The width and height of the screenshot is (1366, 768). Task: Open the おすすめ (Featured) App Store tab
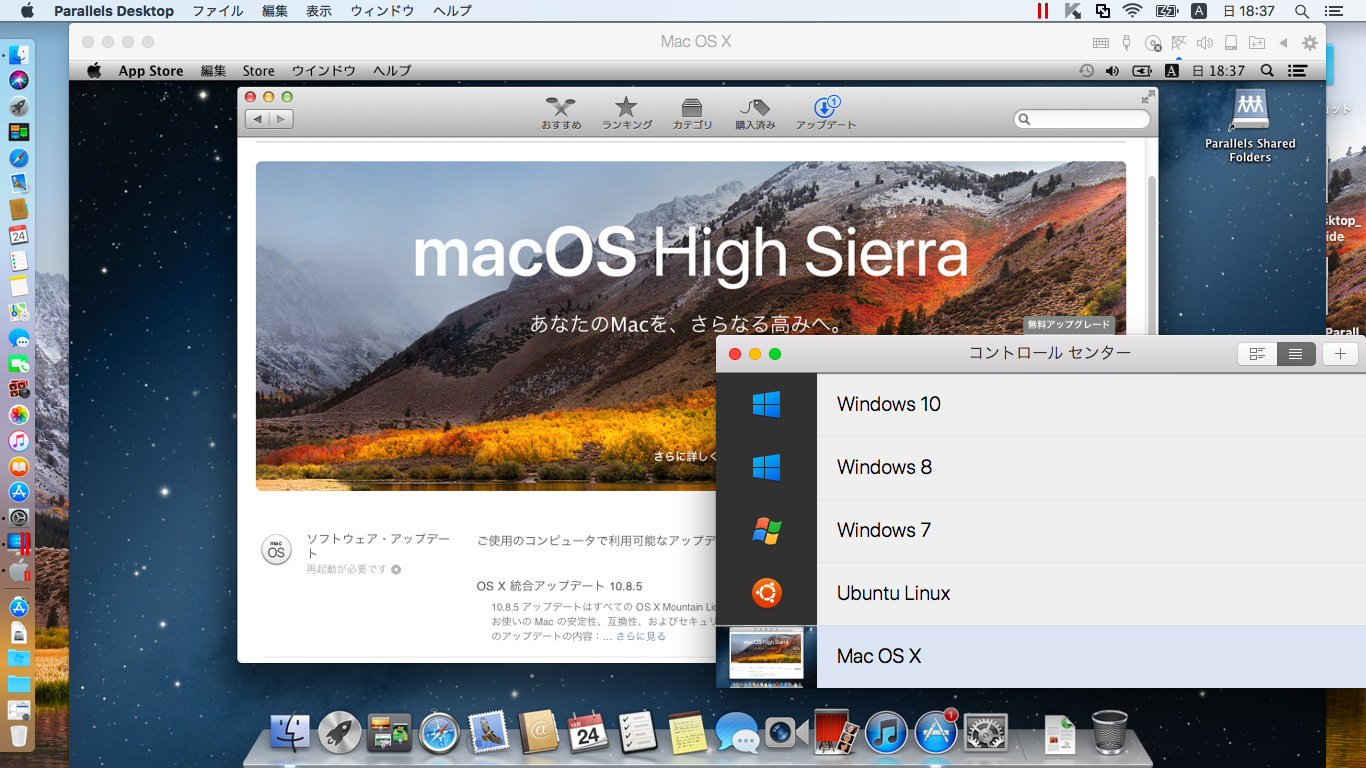[x=561, y=113]
